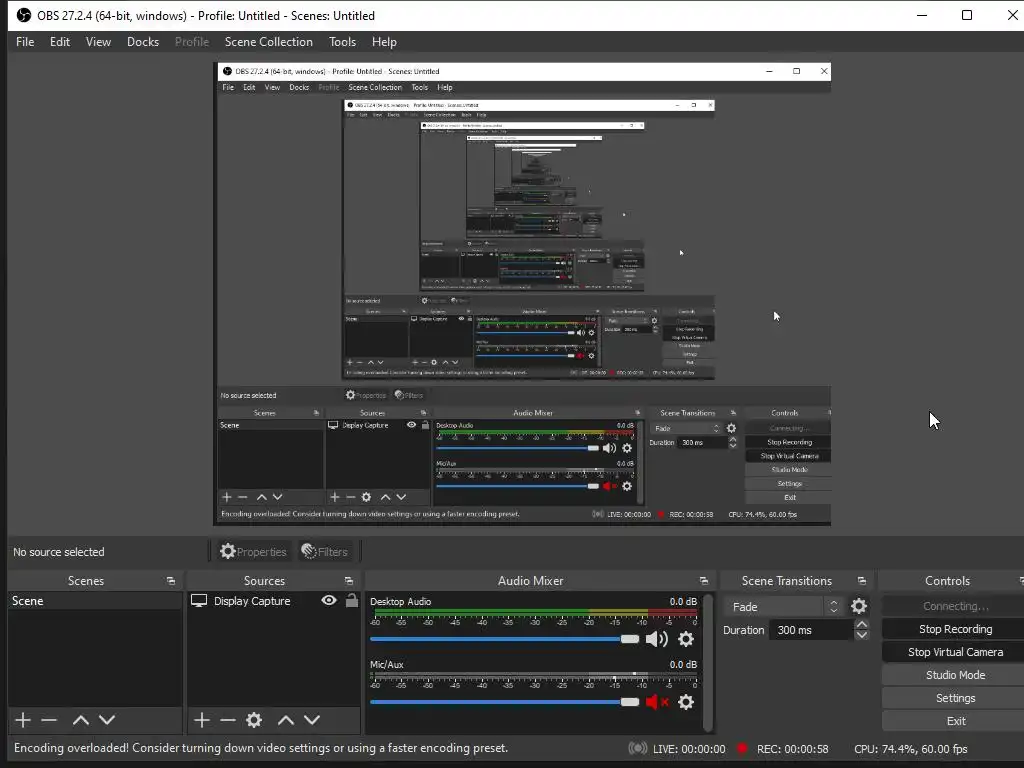Screen dimensions: 1024x768
Task: Select the Scene item in Scenes list
Action: 95,601
